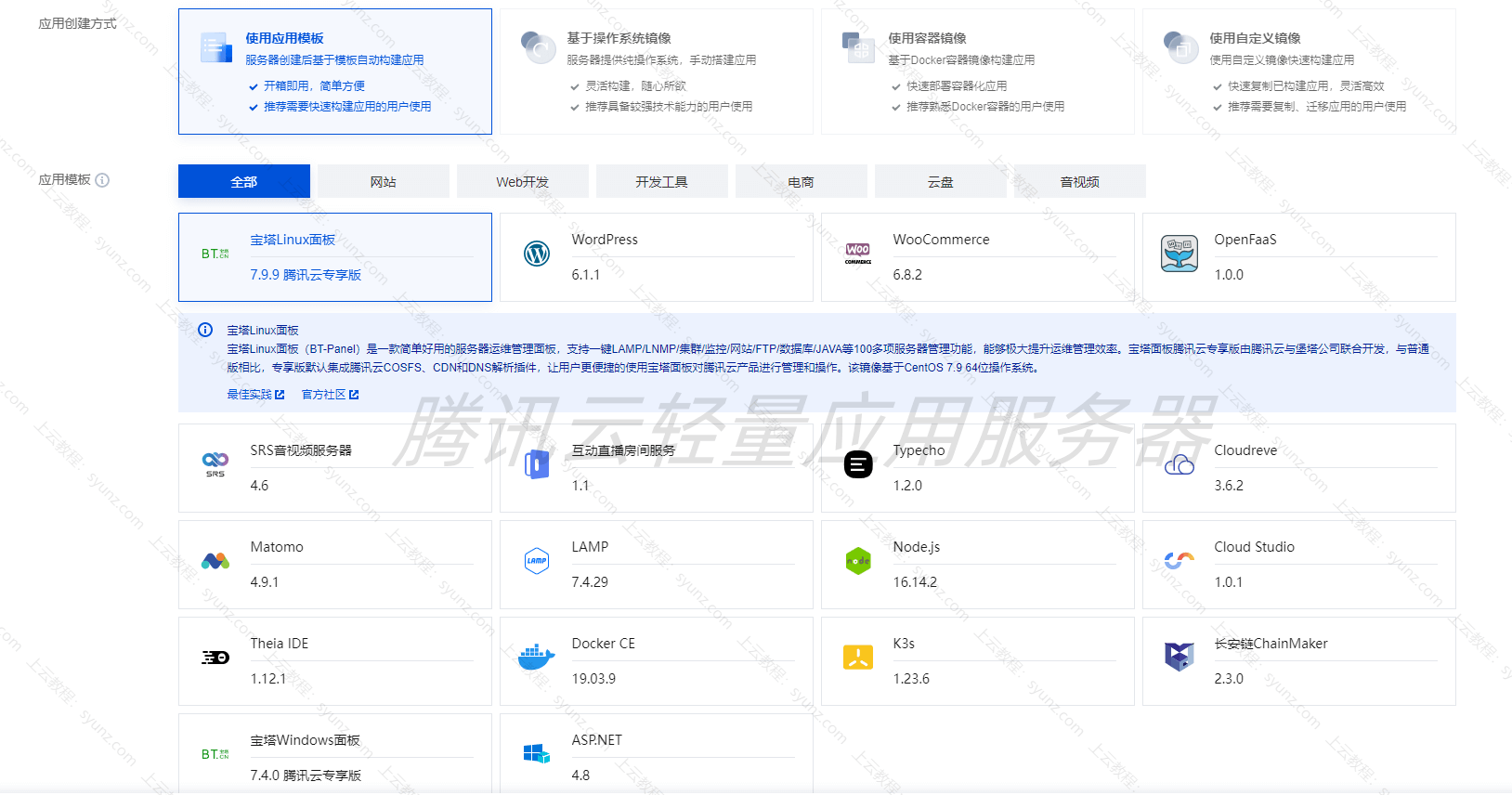Click the SRS音视频服务器 version 4.6 text
This screenshot has width=1512, height=795.
[x=259, y=486]
